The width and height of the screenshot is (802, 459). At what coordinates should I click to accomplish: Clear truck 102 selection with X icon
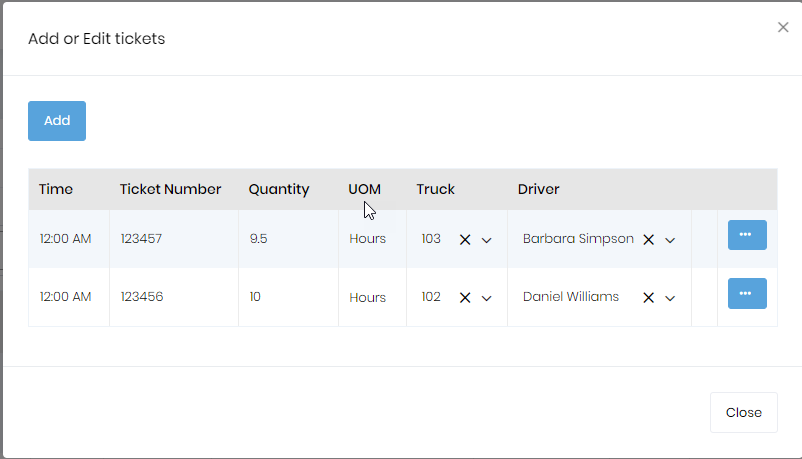click(x=465, y=298)
